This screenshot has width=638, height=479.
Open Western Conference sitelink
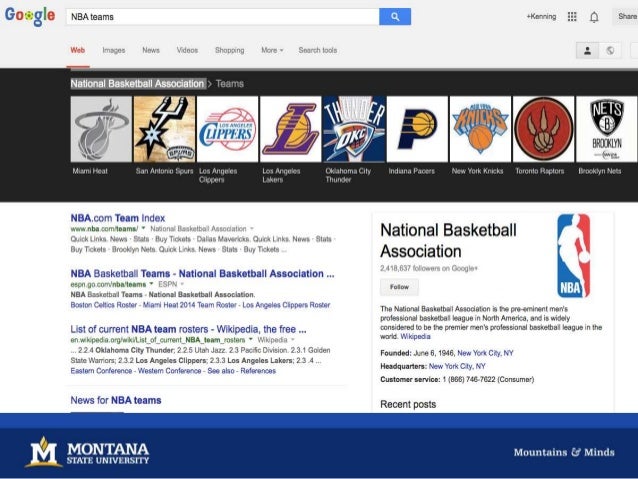tap(170, 371)
